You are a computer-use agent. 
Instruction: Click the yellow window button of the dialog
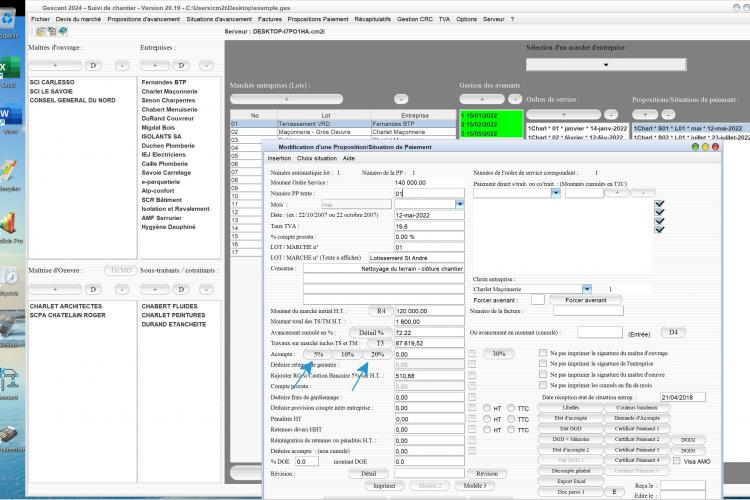pyautogui.click(x=706, y=147)
